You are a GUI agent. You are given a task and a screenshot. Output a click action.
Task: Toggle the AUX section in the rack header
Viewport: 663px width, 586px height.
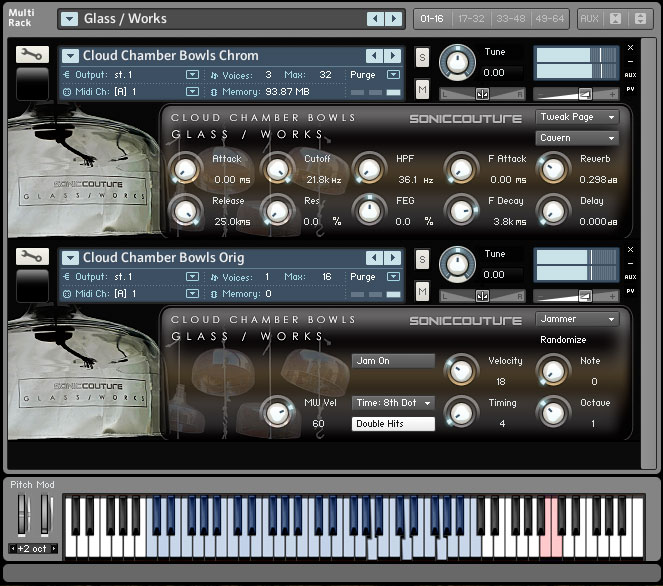pos(589,19)
